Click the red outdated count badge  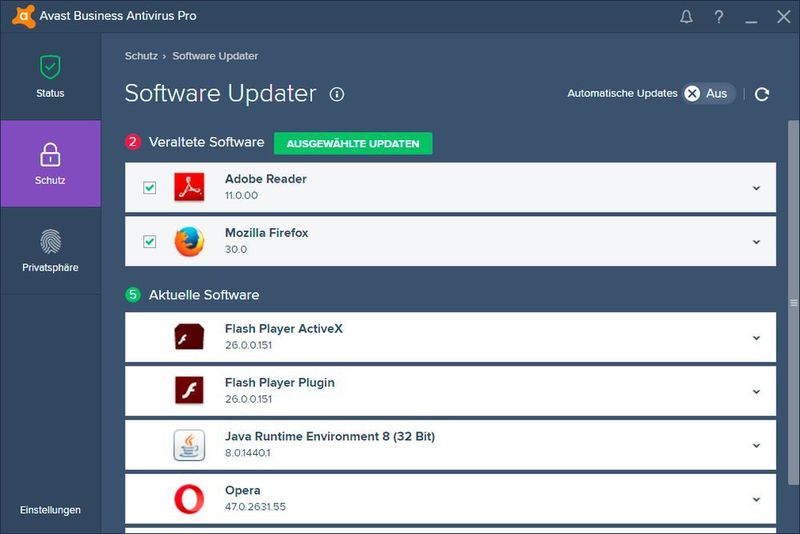tap(133, 142)
